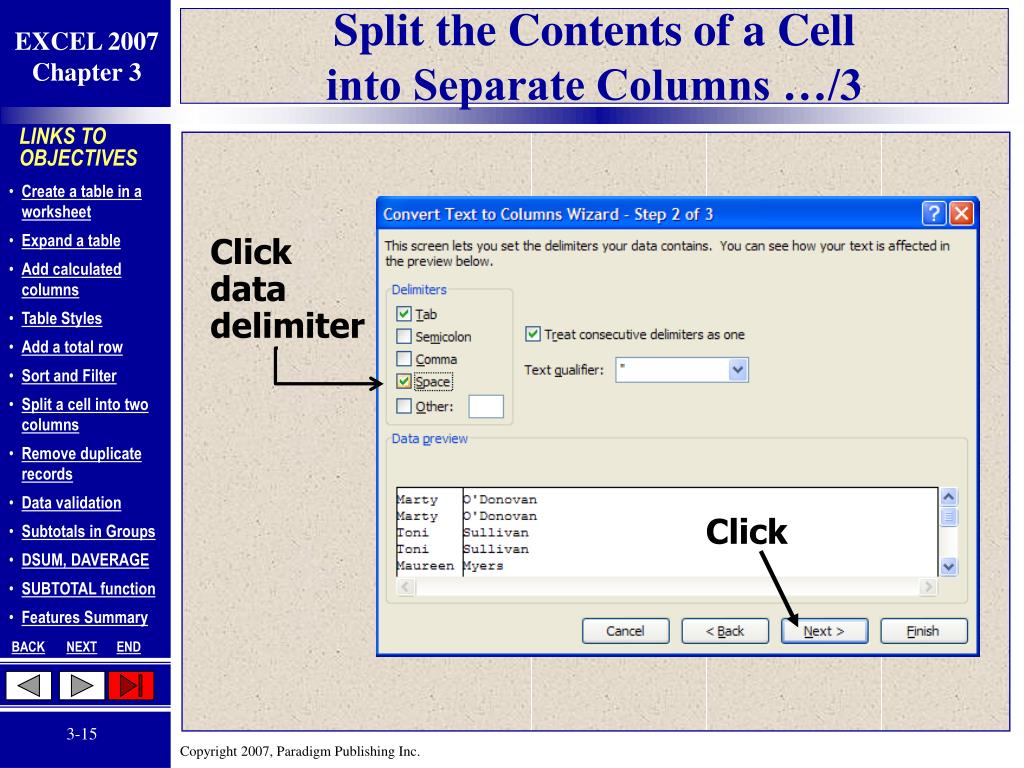The height and width of the screenshot is (768, 1024).
Task: Open the Data validation link
Action: pos(71,503)
